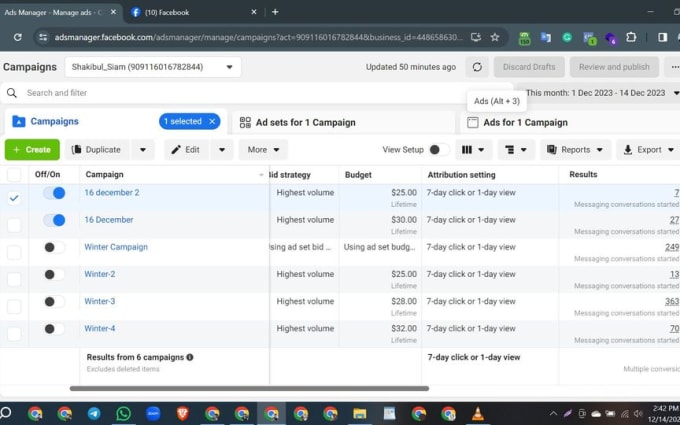Screen dimensions: 680x425
Task: Turn off the 16 December campaign
Action: tap(54, 220)
